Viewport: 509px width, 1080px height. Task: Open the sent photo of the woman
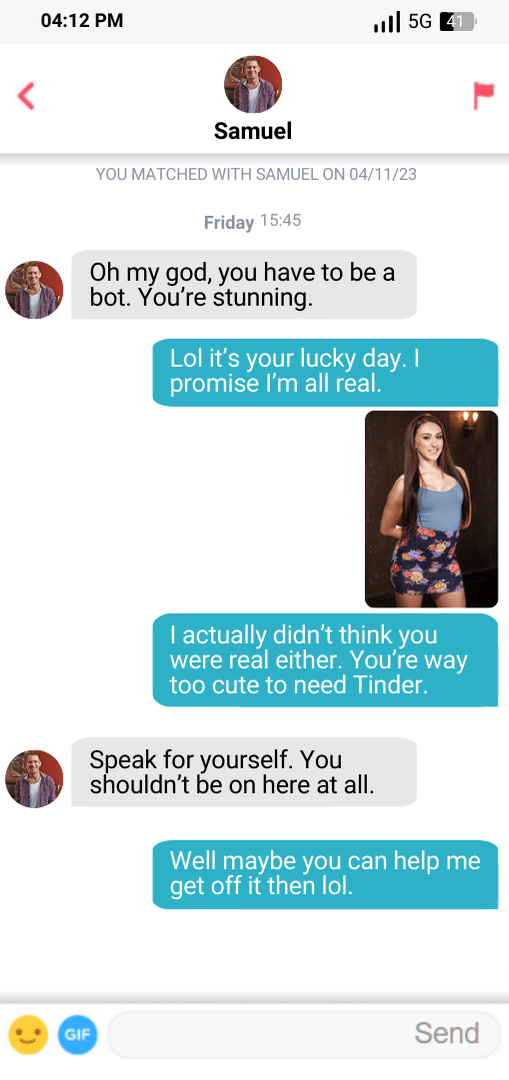click(431, 509)
